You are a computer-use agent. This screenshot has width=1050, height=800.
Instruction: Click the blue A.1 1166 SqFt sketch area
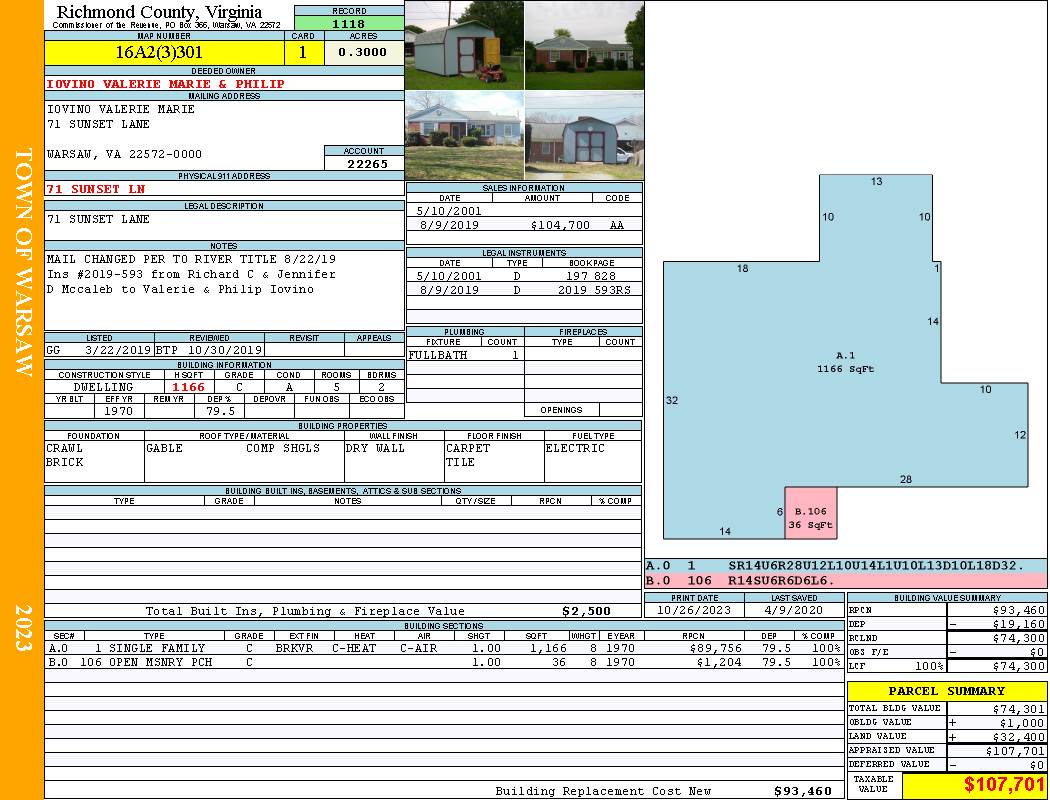[845, 362]
